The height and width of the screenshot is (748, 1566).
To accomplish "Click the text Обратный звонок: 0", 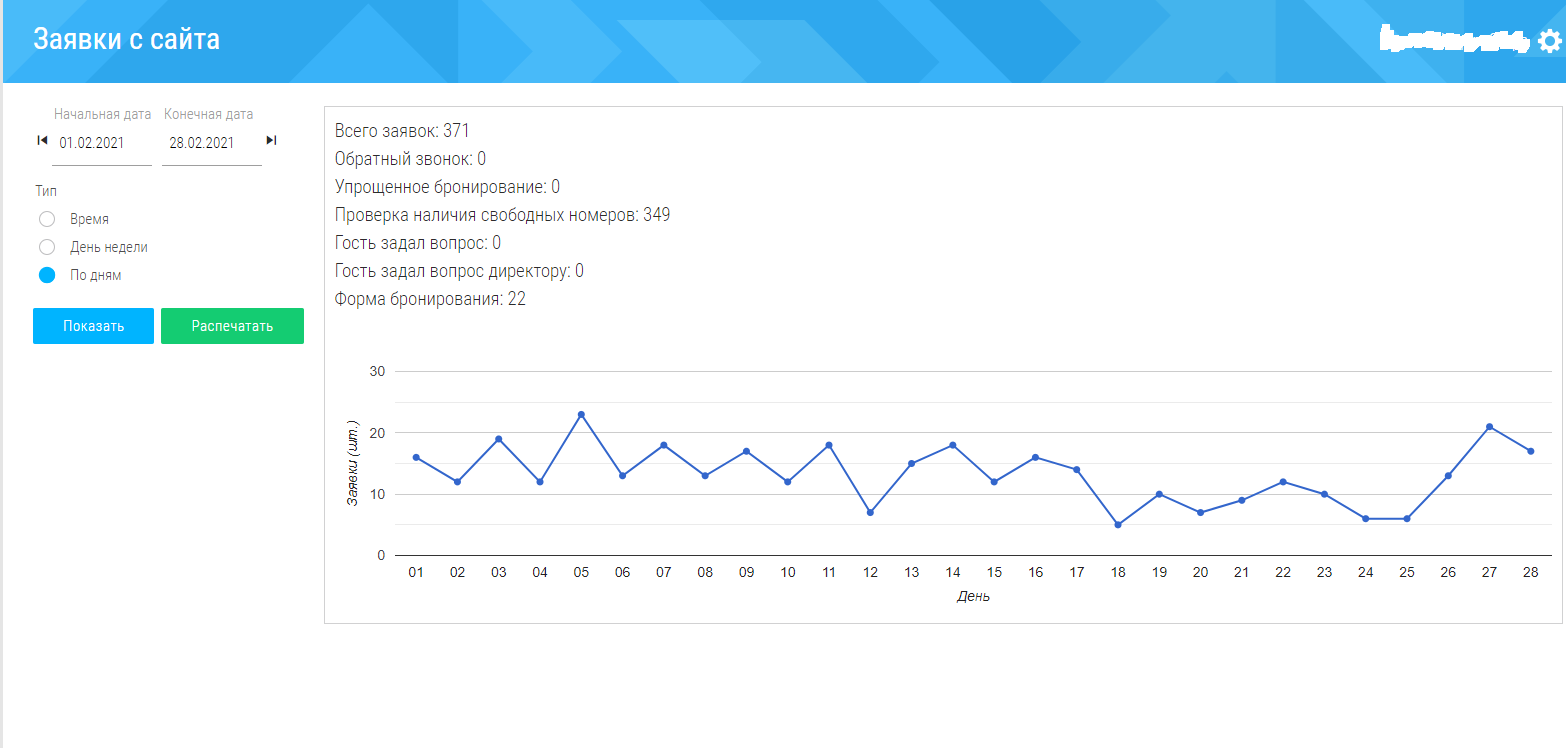I will [x=410, y=159].
